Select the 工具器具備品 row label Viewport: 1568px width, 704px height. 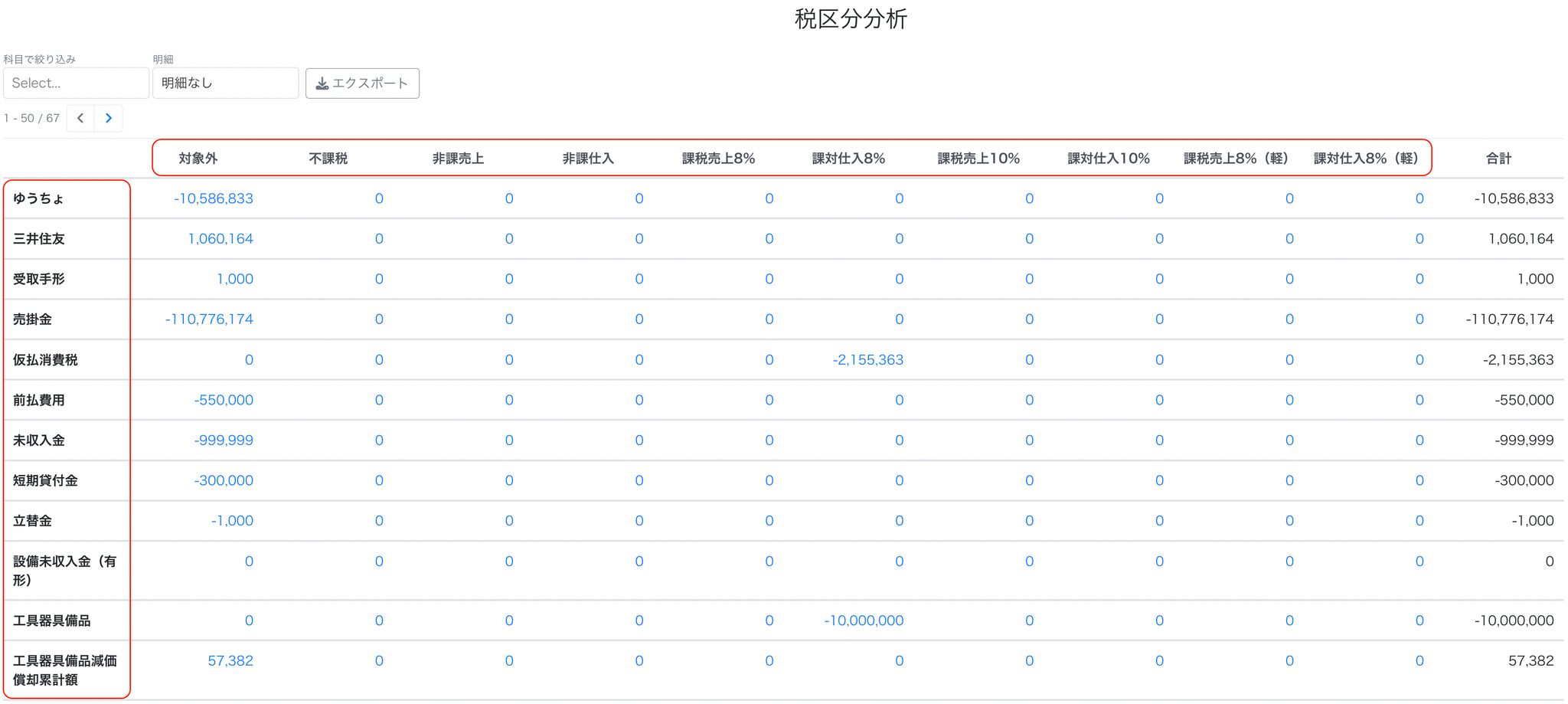(x=52, y=621)
